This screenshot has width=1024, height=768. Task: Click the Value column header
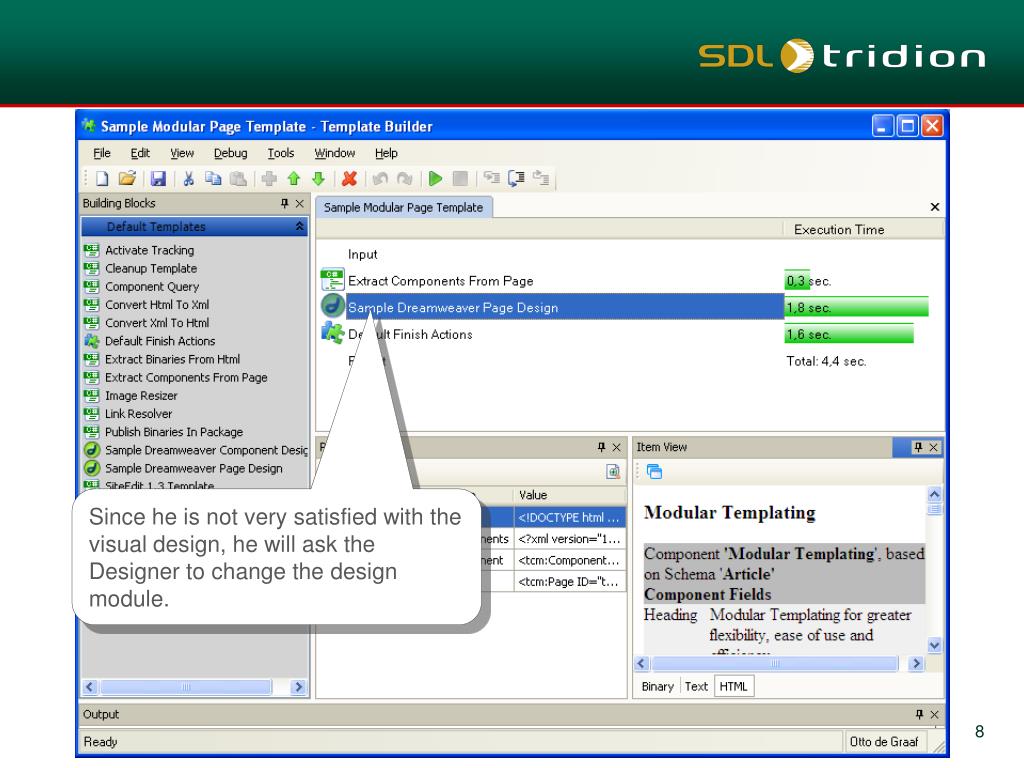coord(569,495)
